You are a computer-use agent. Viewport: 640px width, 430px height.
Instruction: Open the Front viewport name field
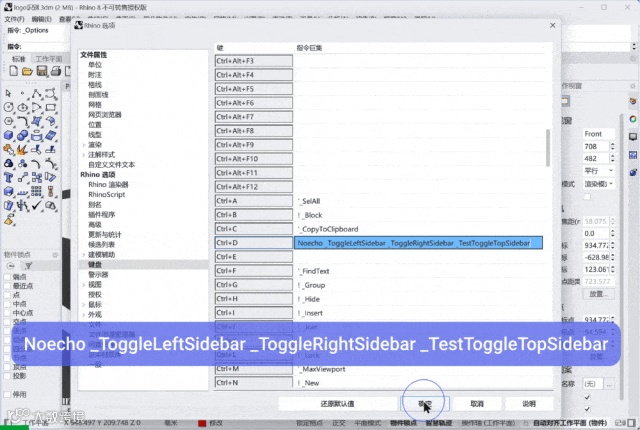[598, 134]
